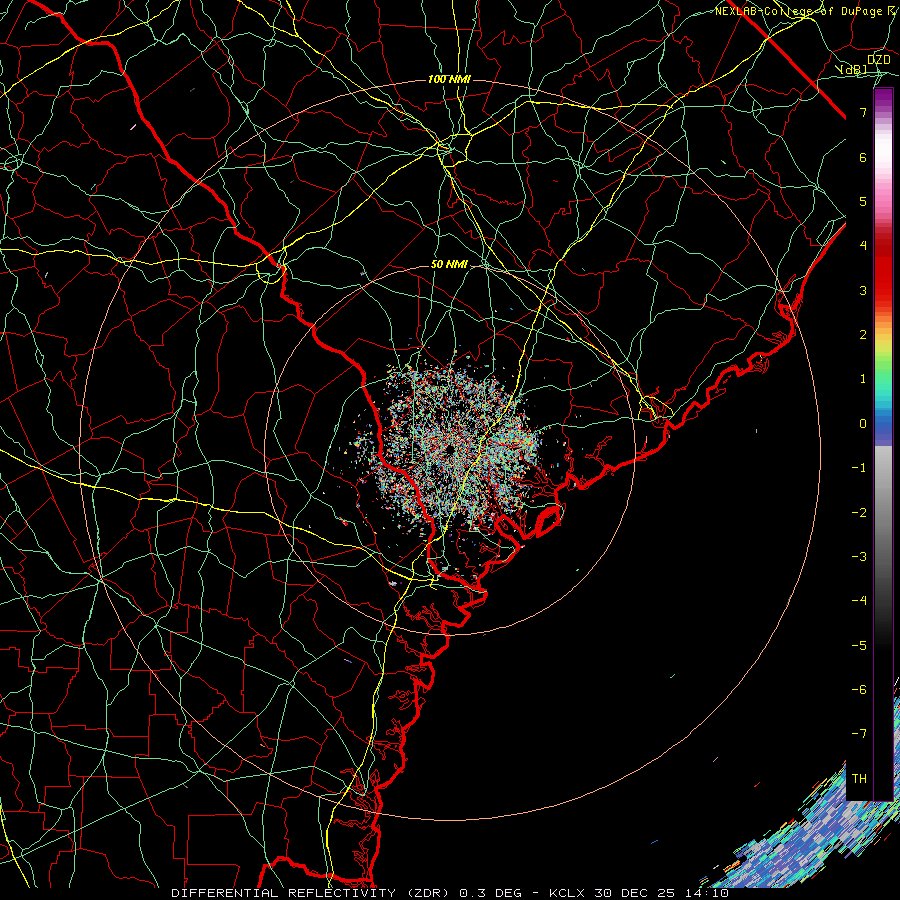This screenshot has height=900, width=900.
Task: Click the 7 tick label on color scale
Action: coord(863,112)
